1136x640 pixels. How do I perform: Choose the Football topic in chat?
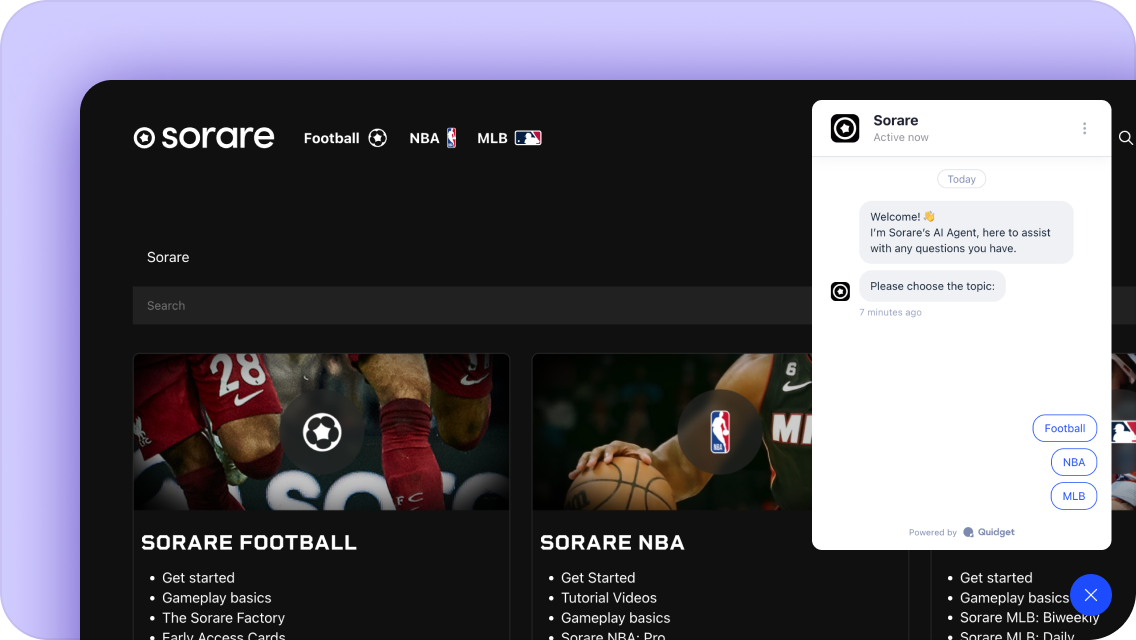tap(1064, 428)
